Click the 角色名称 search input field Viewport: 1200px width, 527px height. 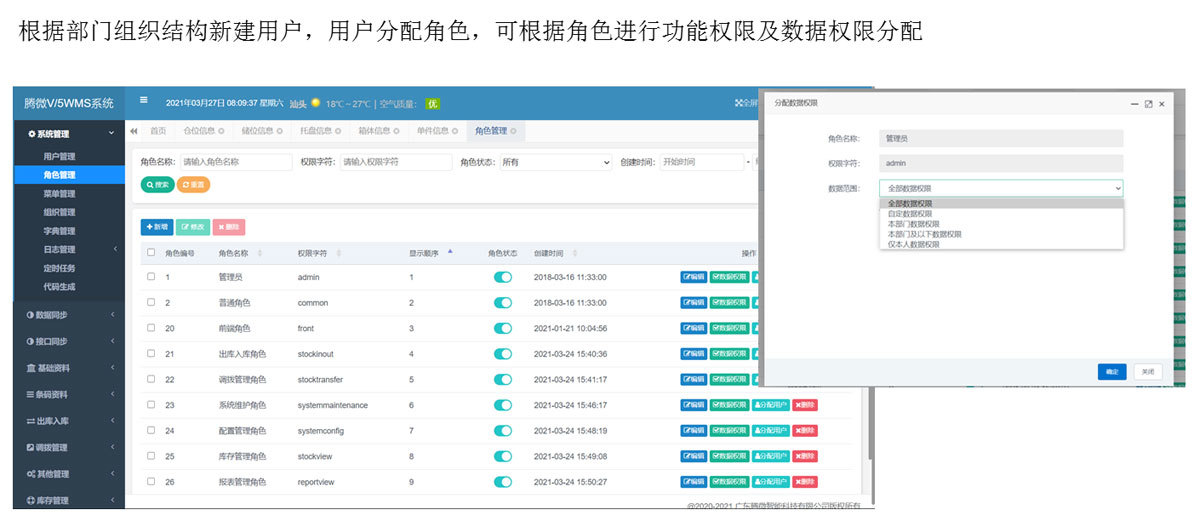pyautogui.click(x=222, y=162)
